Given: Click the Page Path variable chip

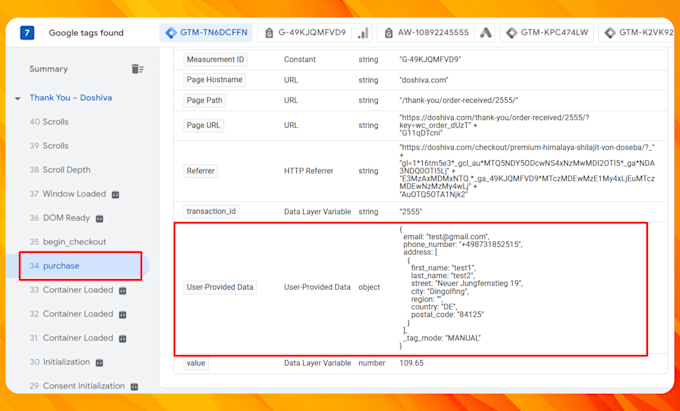Looking at the screenshot, I should pos(204,100).
